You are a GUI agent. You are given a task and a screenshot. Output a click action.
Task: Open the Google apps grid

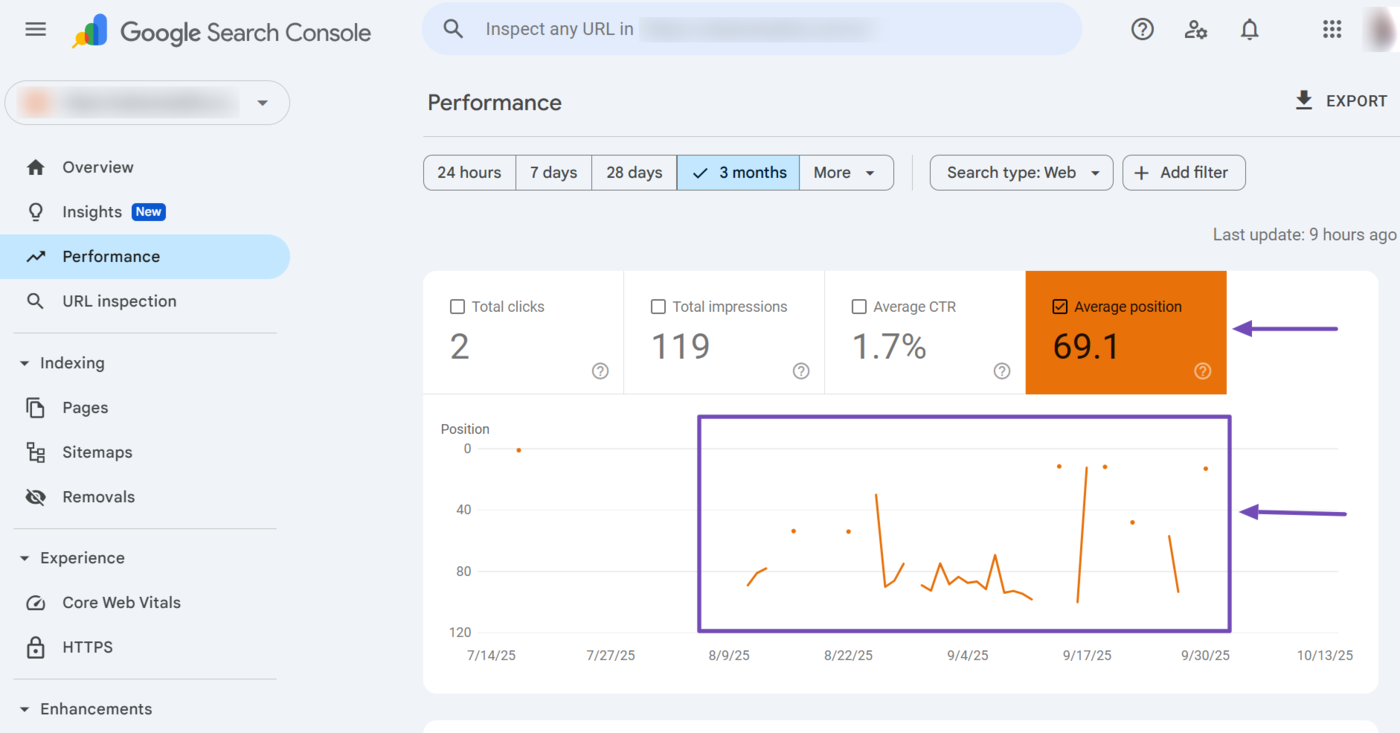pyautogui.click(x=1331, y=29)
